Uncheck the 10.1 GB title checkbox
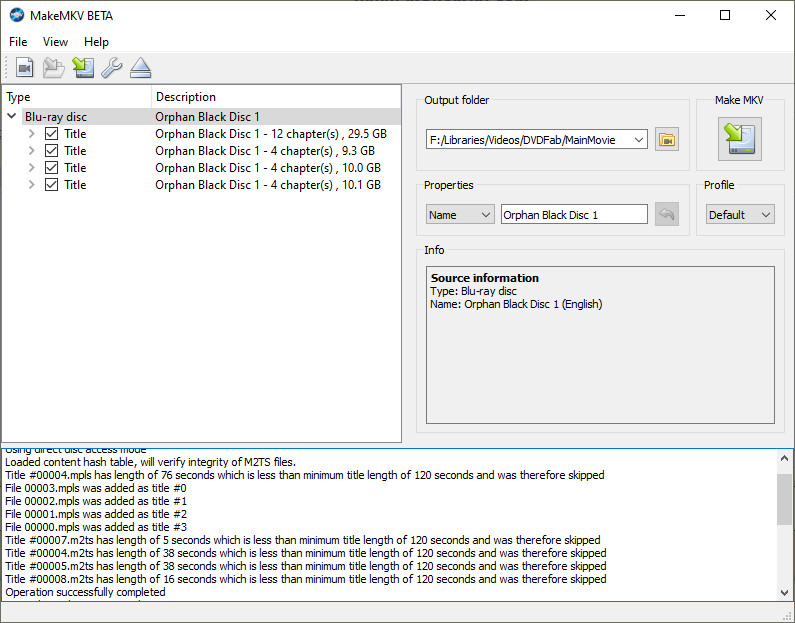The width and height of the screenshot is (795, 623). click(51, 185)
